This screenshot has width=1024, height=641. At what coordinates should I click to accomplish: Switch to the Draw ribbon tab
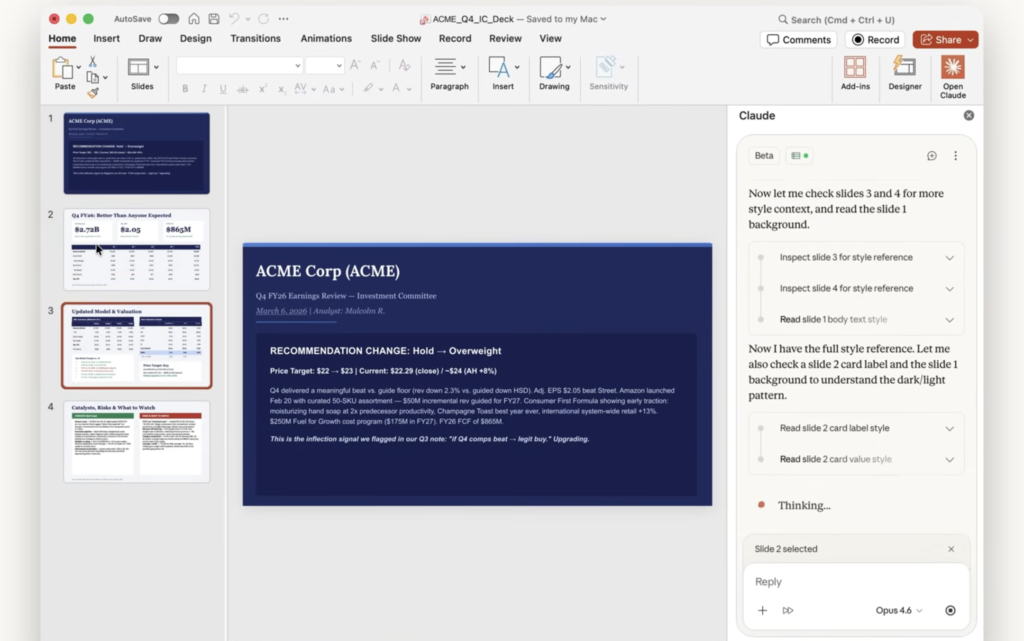150,39
